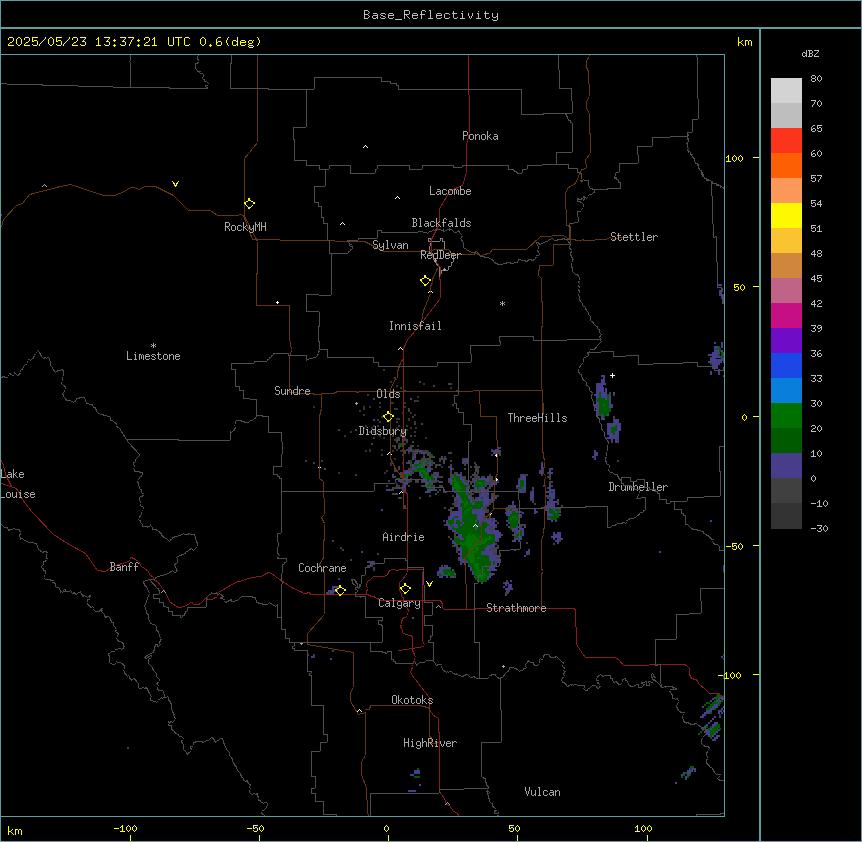
Task: Select the darkest gray -10 dBZ legend swatch
Action: tap(786, 516)
